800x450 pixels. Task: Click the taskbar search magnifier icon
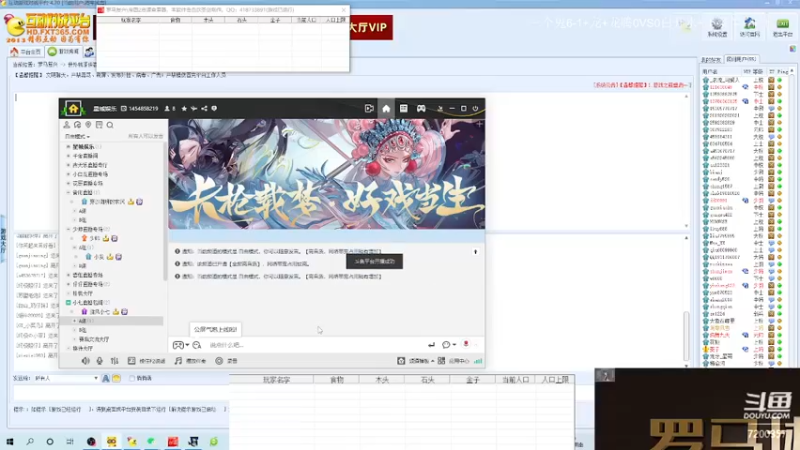[x=30, y=441]
